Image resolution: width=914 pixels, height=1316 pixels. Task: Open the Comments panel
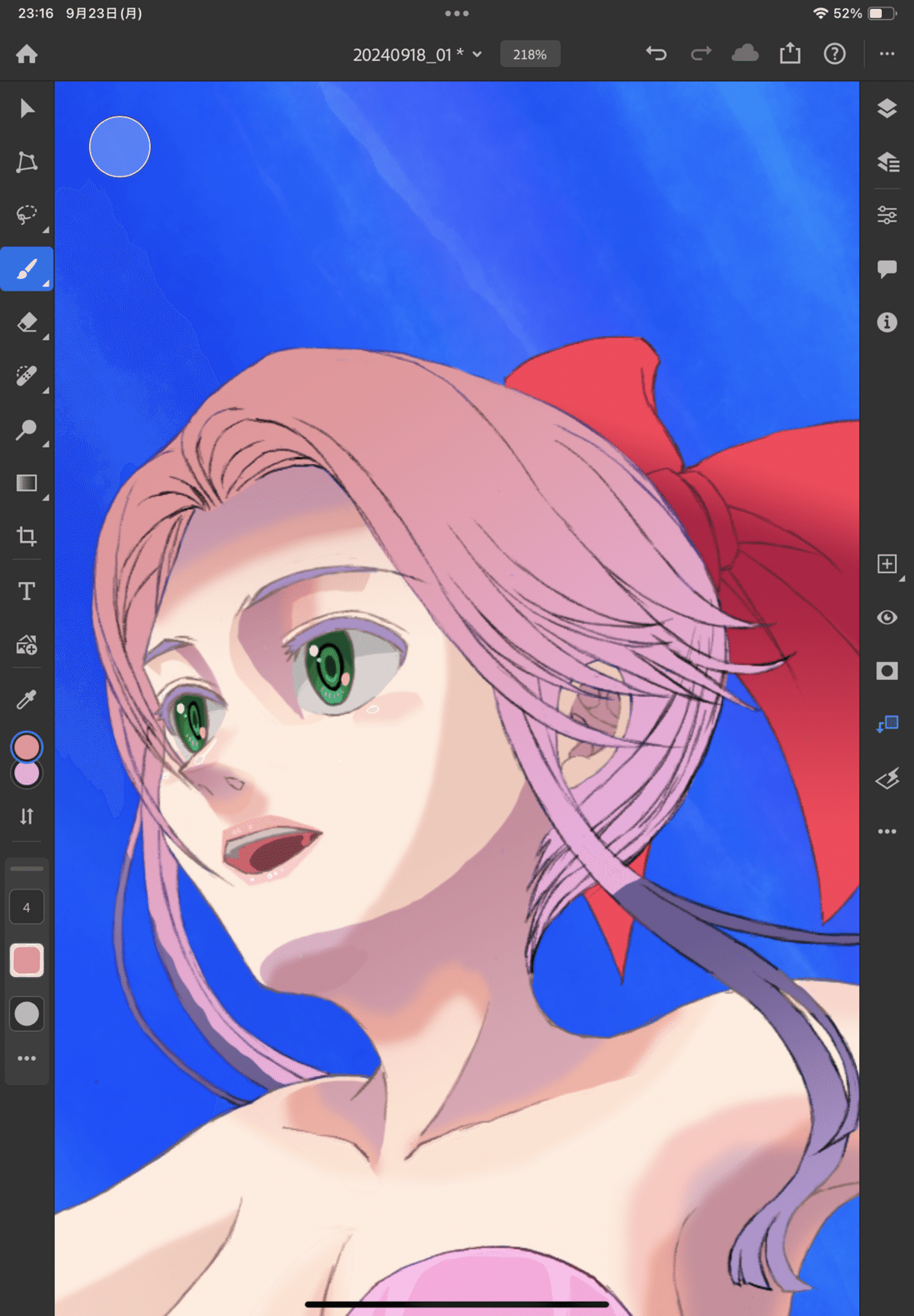[887, 269]
